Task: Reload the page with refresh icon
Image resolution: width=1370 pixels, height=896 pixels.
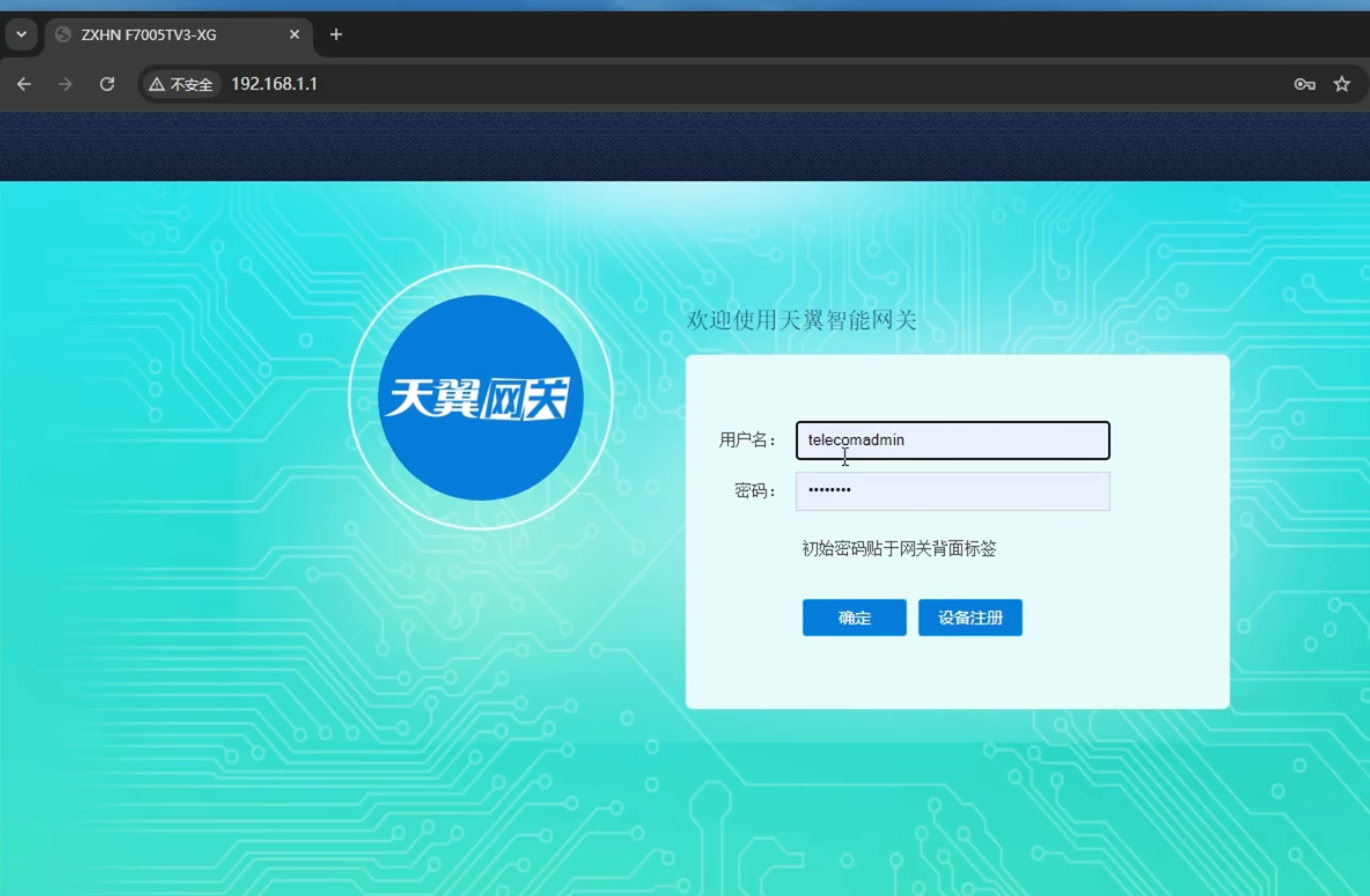Action: tap(107, 84)
